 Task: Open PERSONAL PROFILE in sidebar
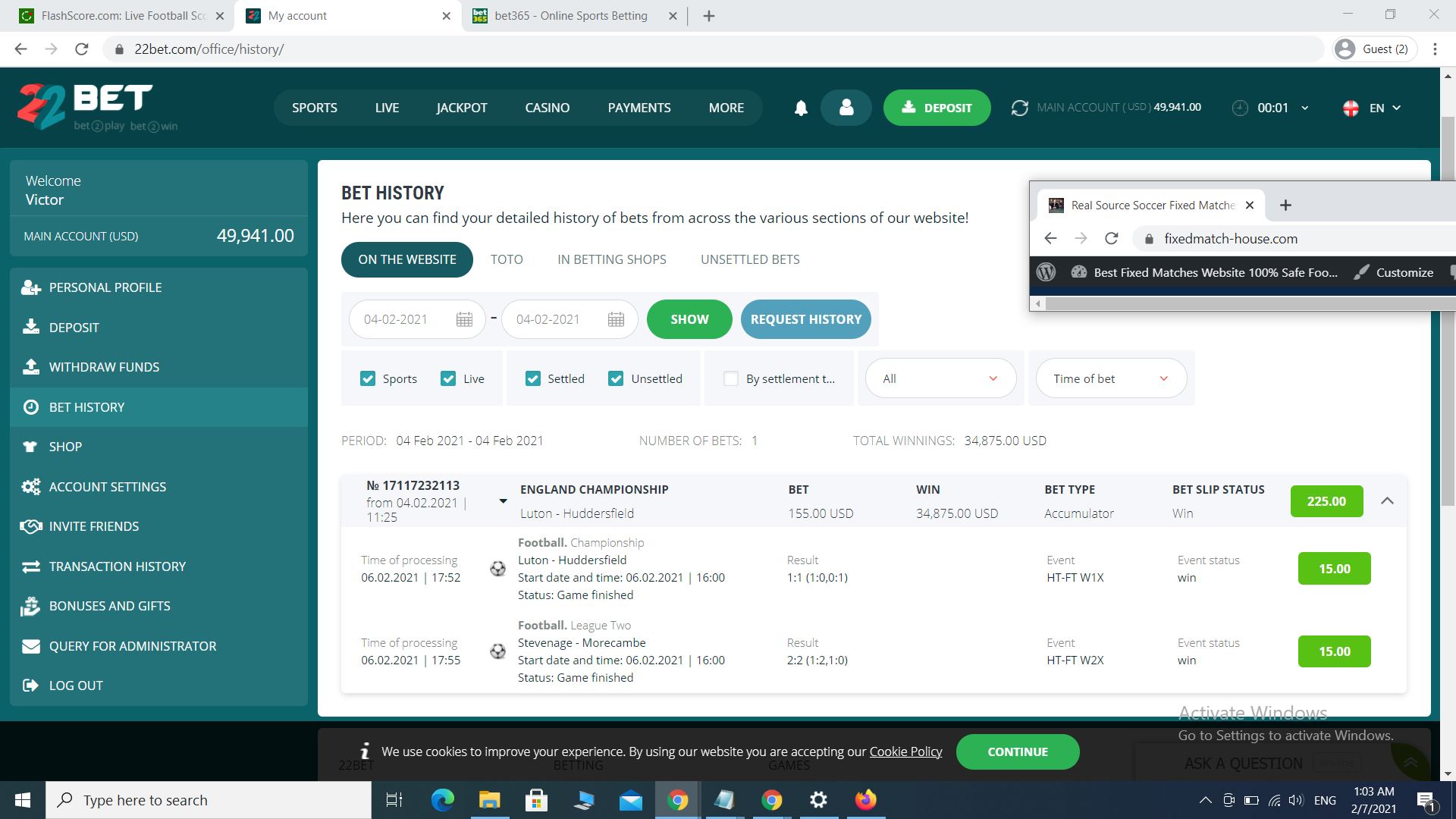click(159, 287)
